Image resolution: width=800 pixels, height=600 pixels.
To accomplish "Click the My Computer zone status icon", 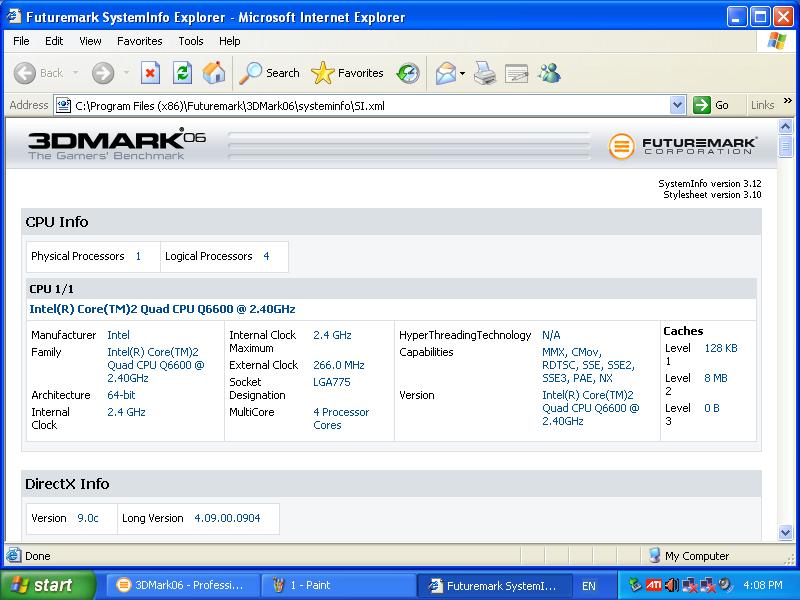I will point(655,555).
